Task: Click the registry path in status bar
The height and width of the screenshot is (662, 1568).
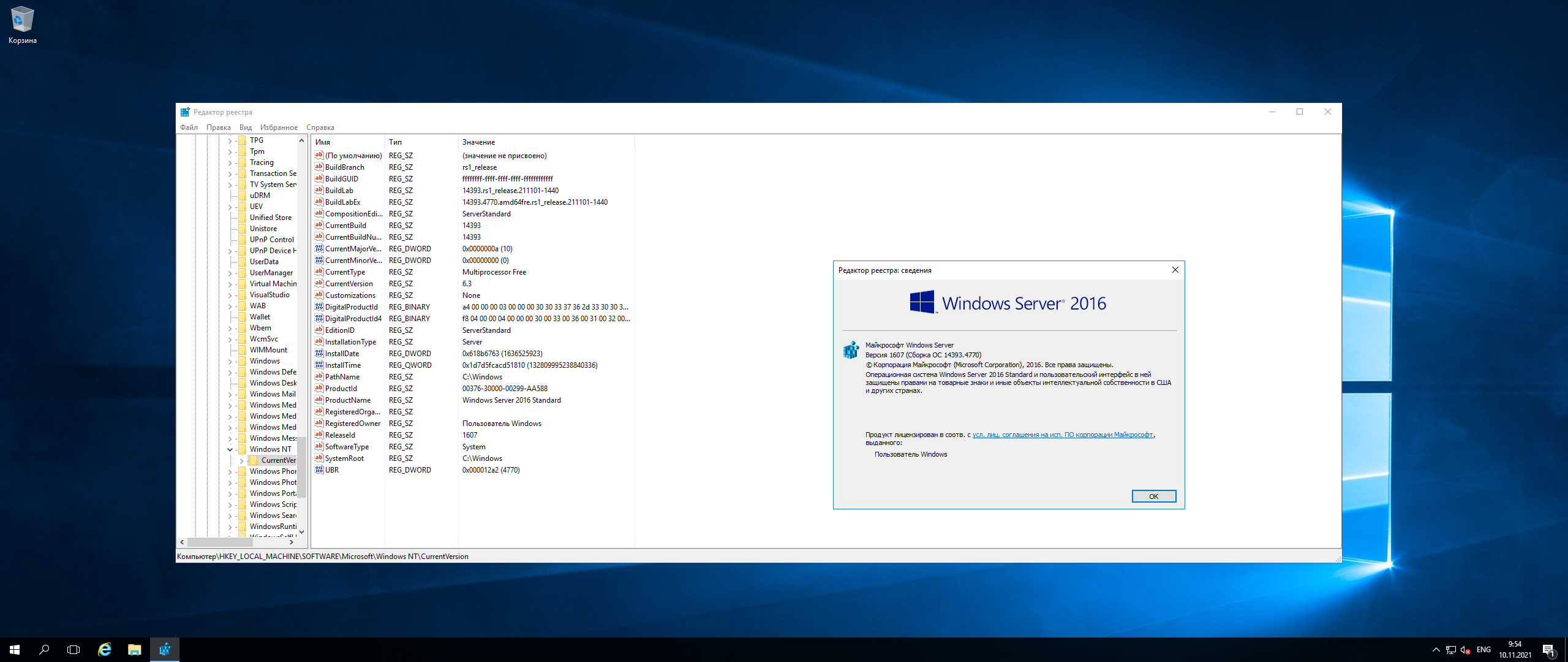Action: point(323,557)
